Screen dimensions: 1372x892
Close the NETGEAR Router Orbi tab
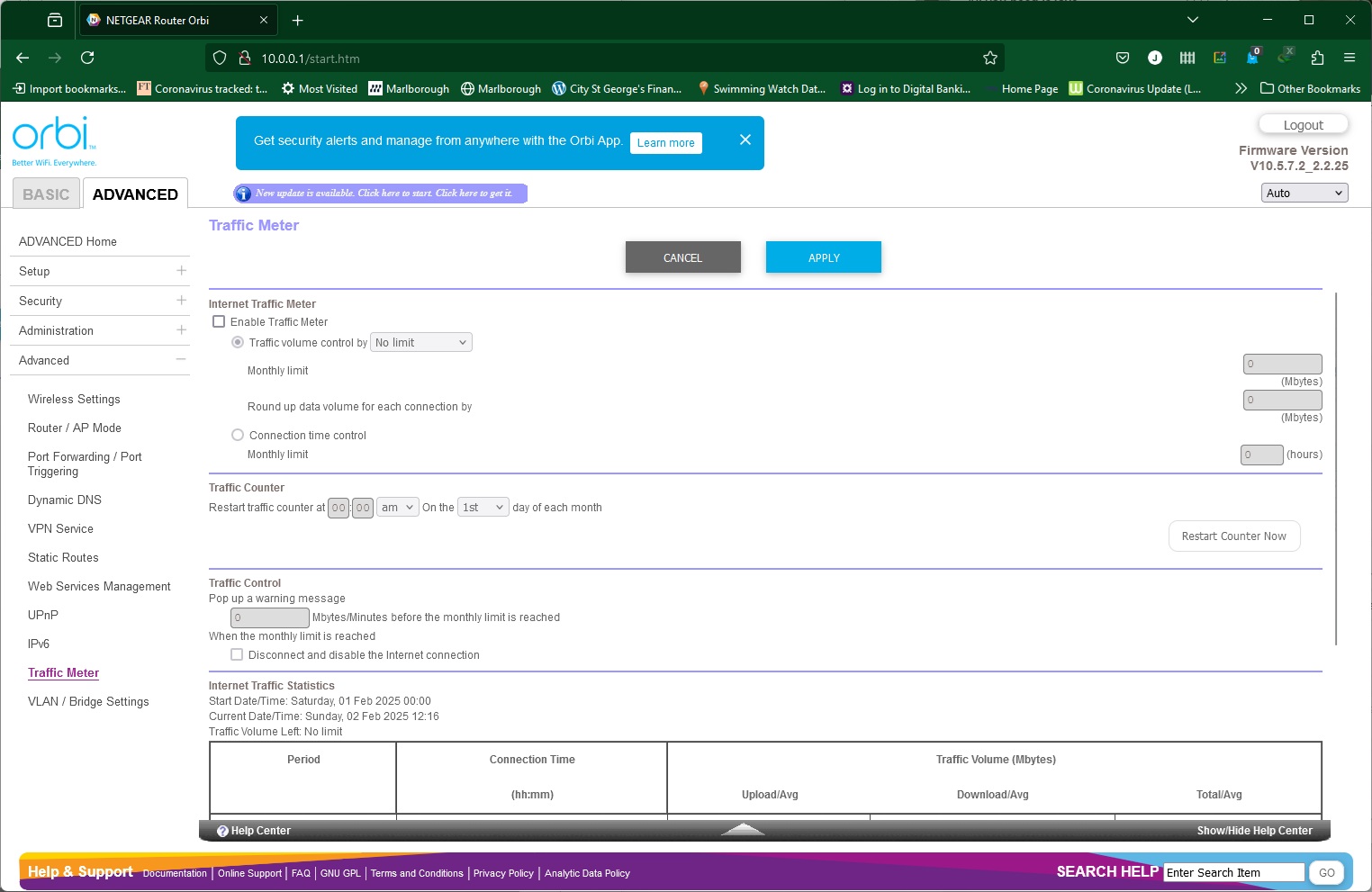[264, 20]
